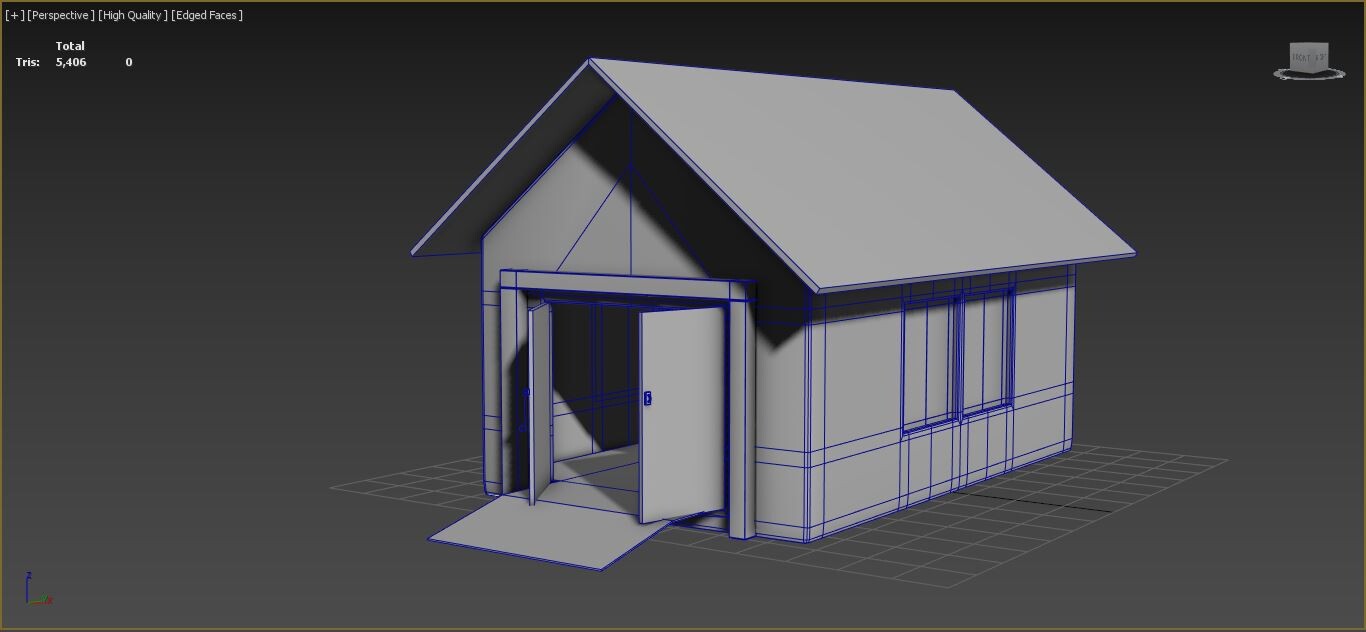Image resolution: width=1366 pixels, height=632 pixels.
Task: Click the ViewCube in the viewport corner
Action: click(1309, 57)
